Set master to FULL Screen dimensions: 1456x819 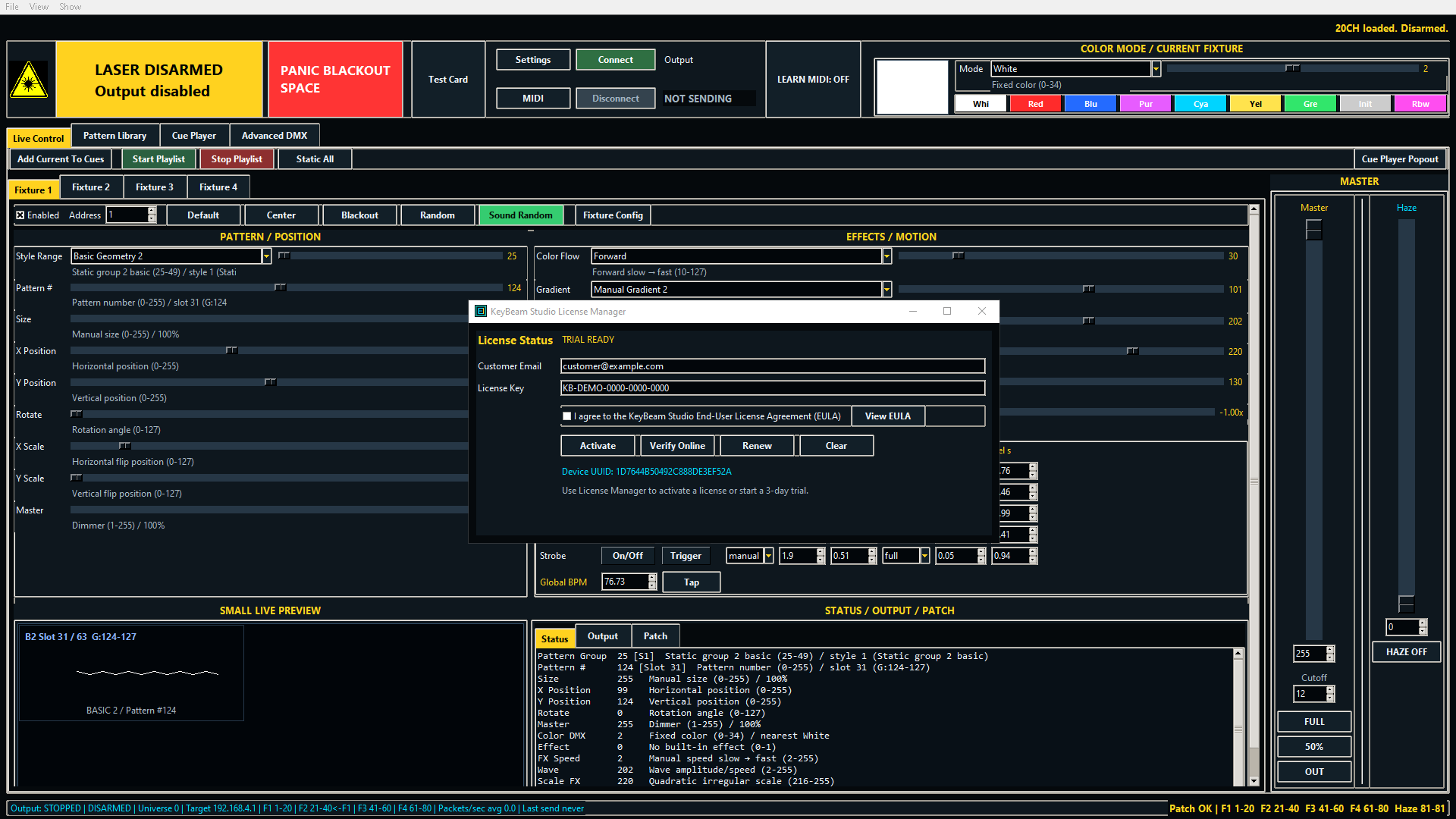tap(1314, 722)
